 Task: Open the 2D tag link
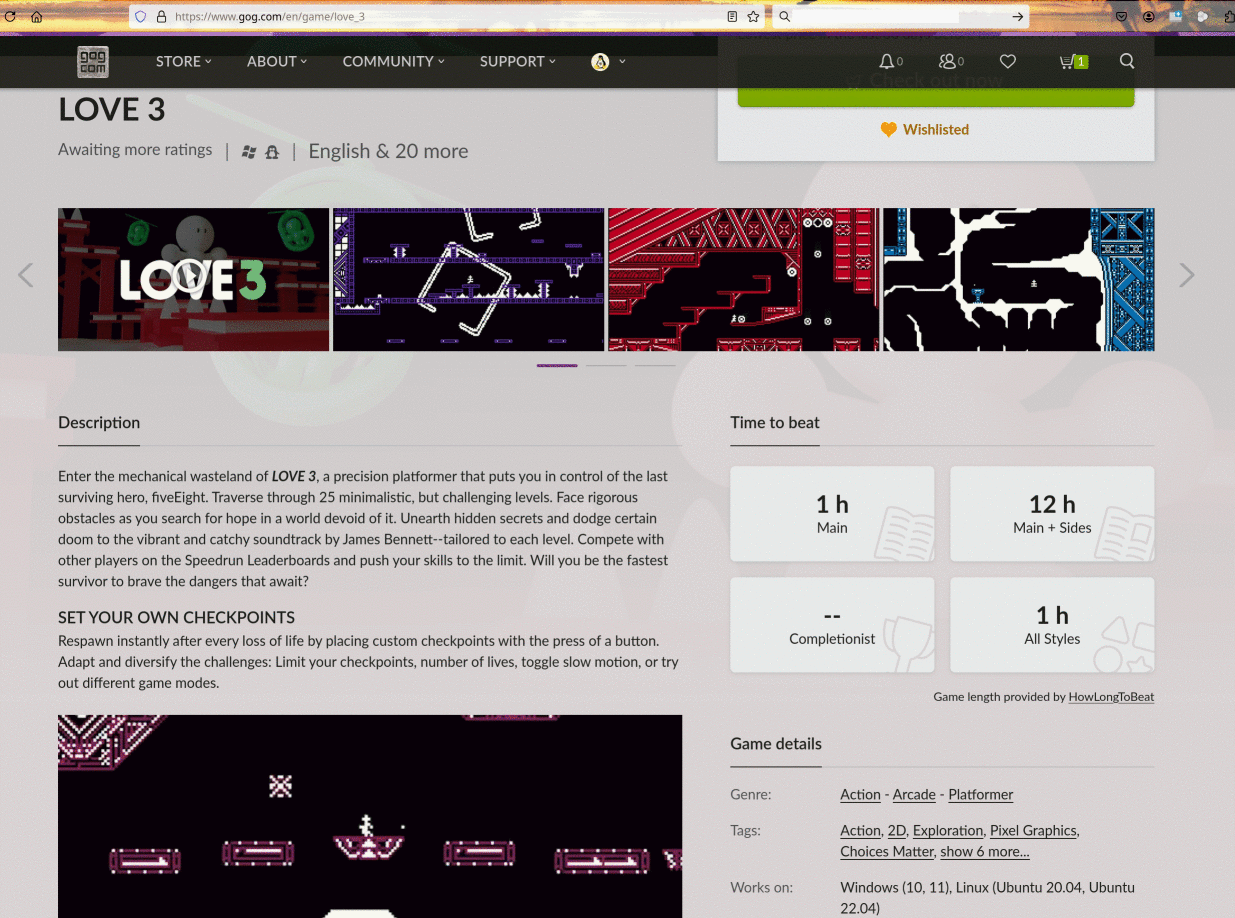(896, 831)
